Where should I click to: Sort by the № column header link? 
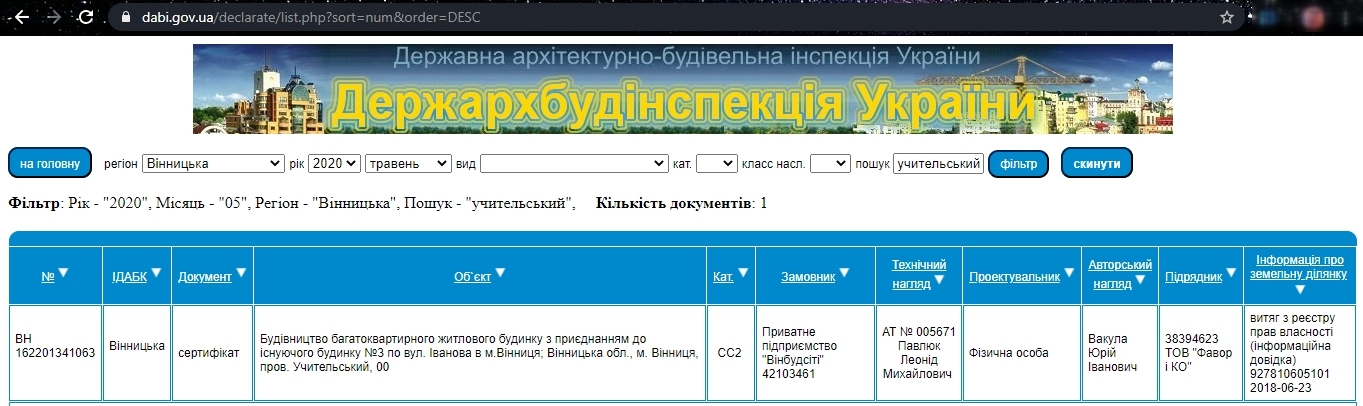point(48,276)
